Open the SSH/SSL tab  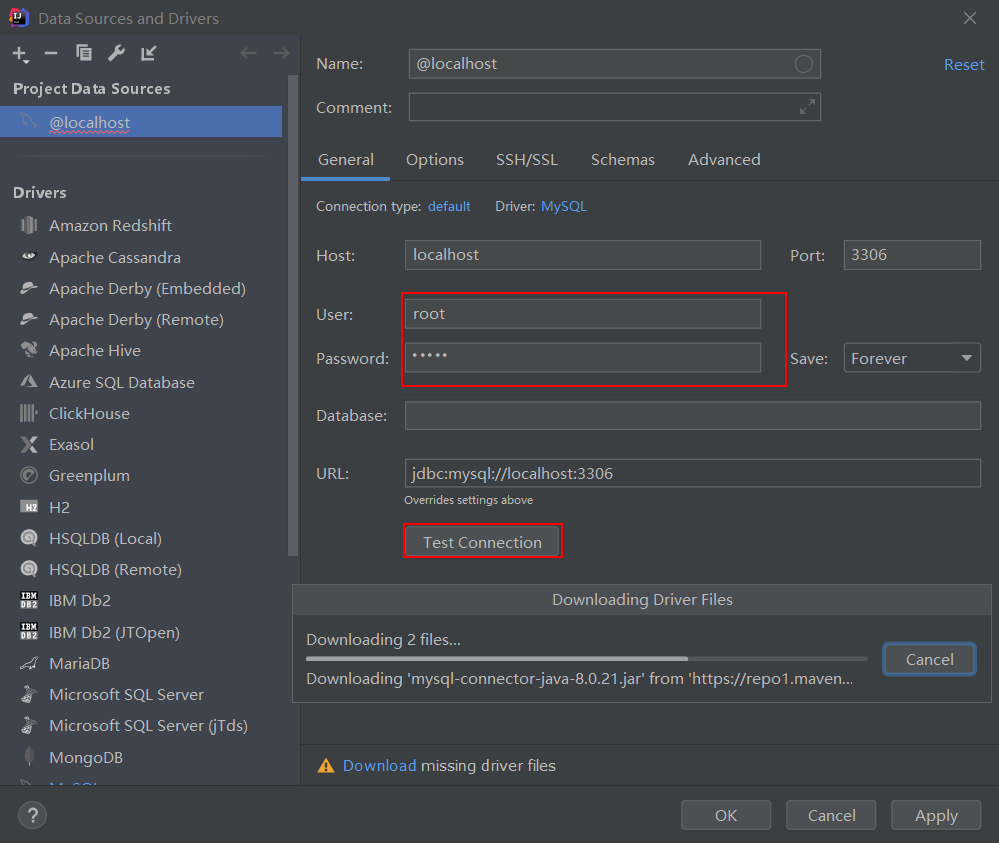pos(527,159)
